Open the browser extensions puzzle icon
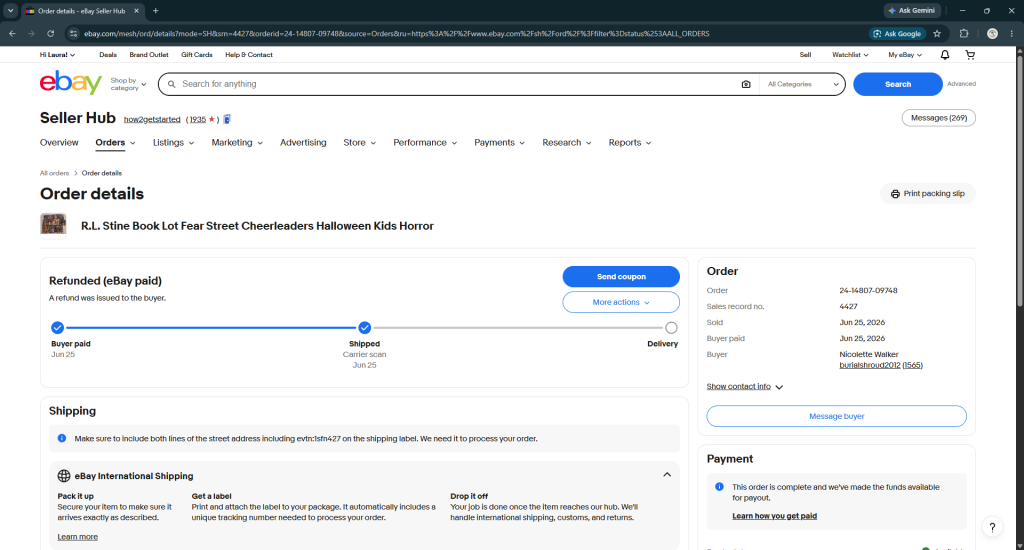Screen dimensions: 1024x550 point(964,33)
